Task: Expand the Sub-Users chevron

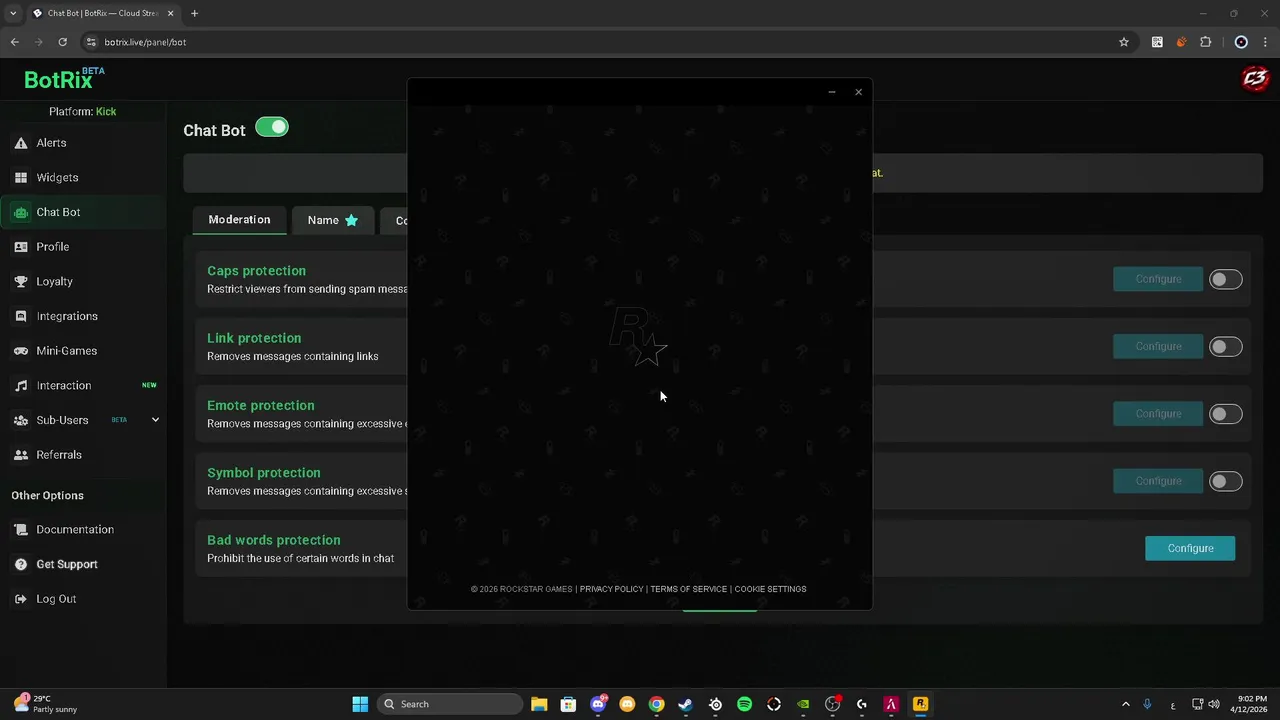Action: pyautogui.click(x=155, y=420)
